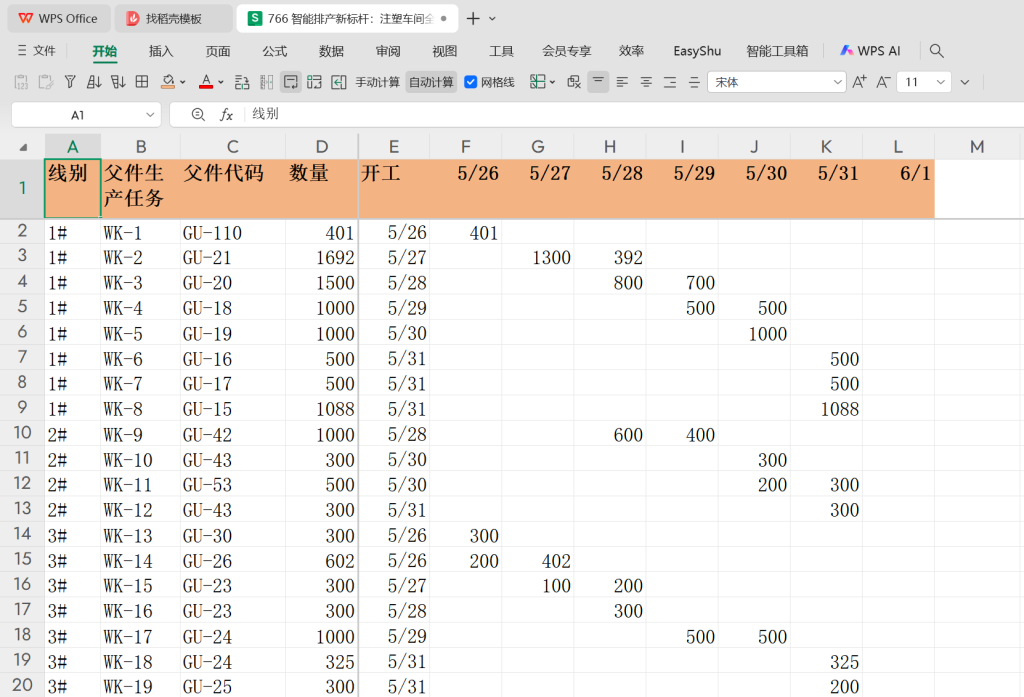
Task: Click cell containing GU-110
Action: click(232, 233)
